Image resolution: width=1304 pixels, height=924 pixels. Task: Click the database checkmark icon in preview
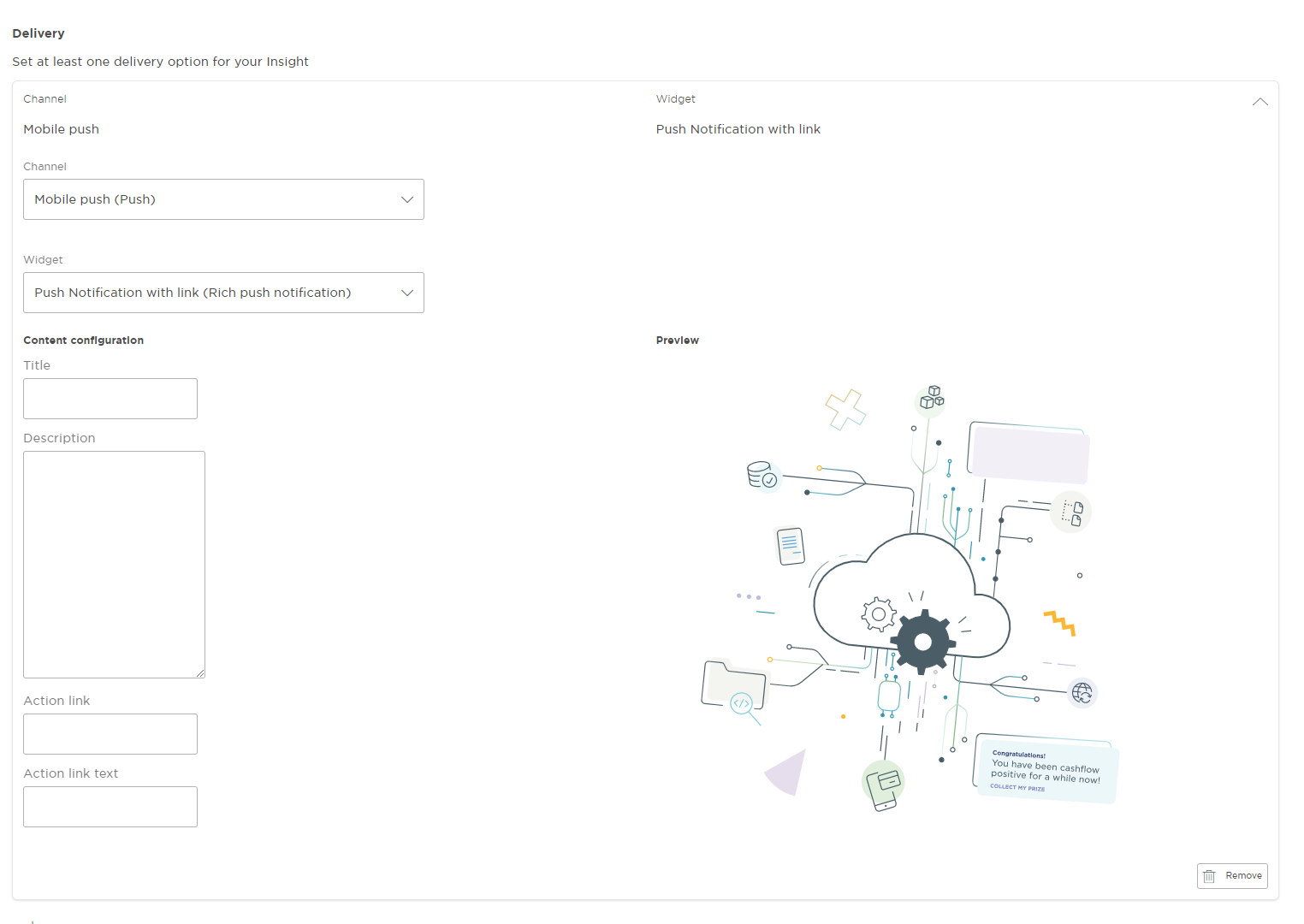coord(762,475)
